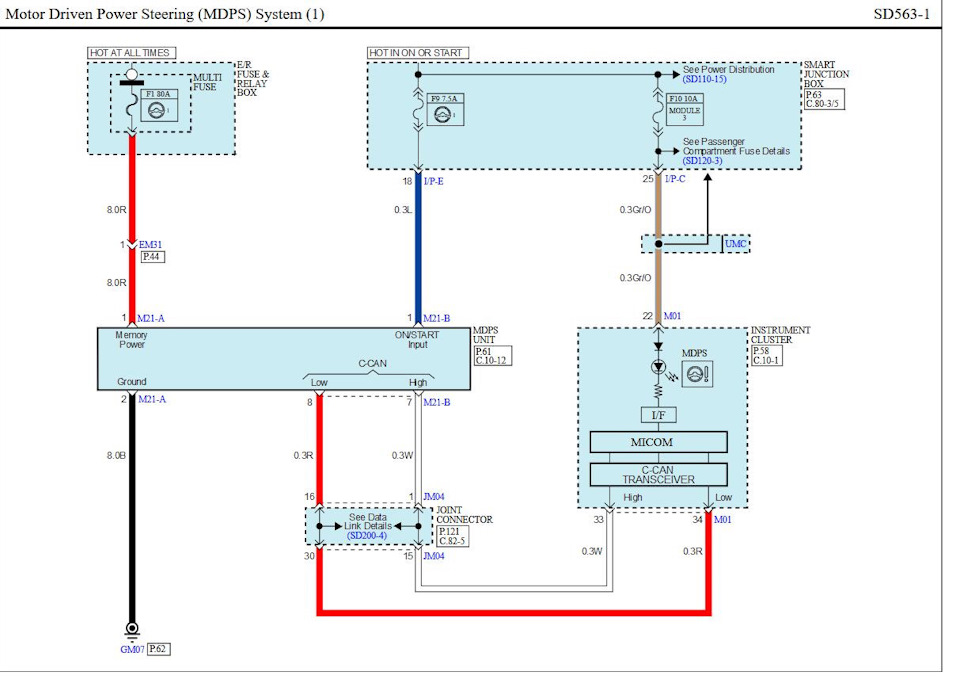Screen dimensions: 960x687
Task: Open the SD110-15 power distribution link
Action: click(x=704, y=80)
